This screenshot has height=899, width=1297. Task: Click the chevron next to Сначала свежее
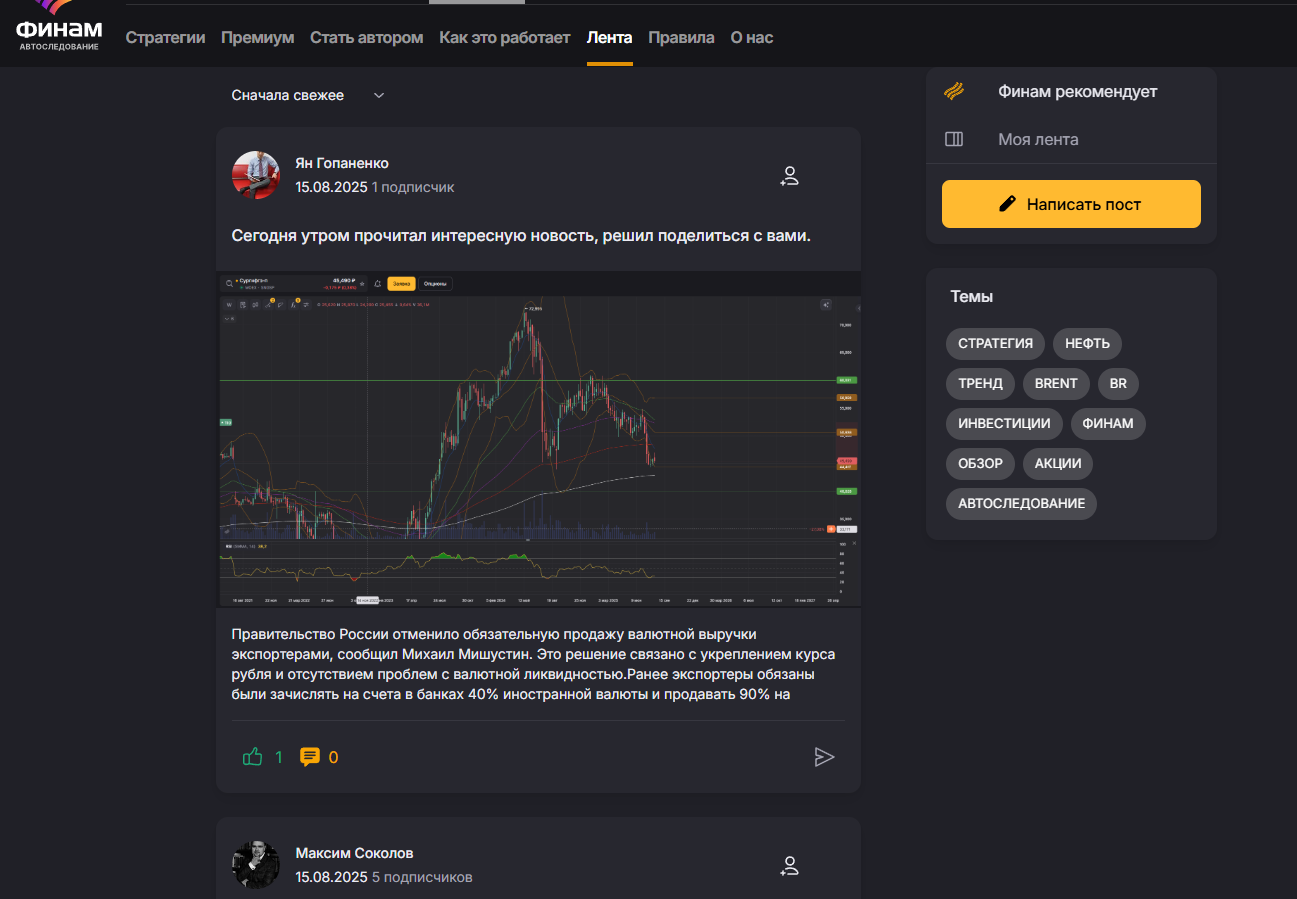[x=379, y=95]
